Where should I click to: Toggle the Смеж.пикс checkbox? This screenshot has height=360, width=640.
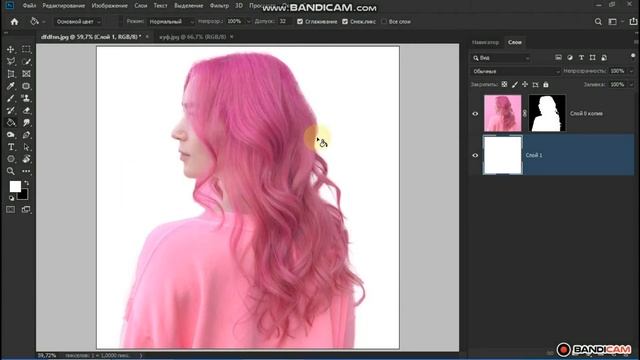coord(345,22)
